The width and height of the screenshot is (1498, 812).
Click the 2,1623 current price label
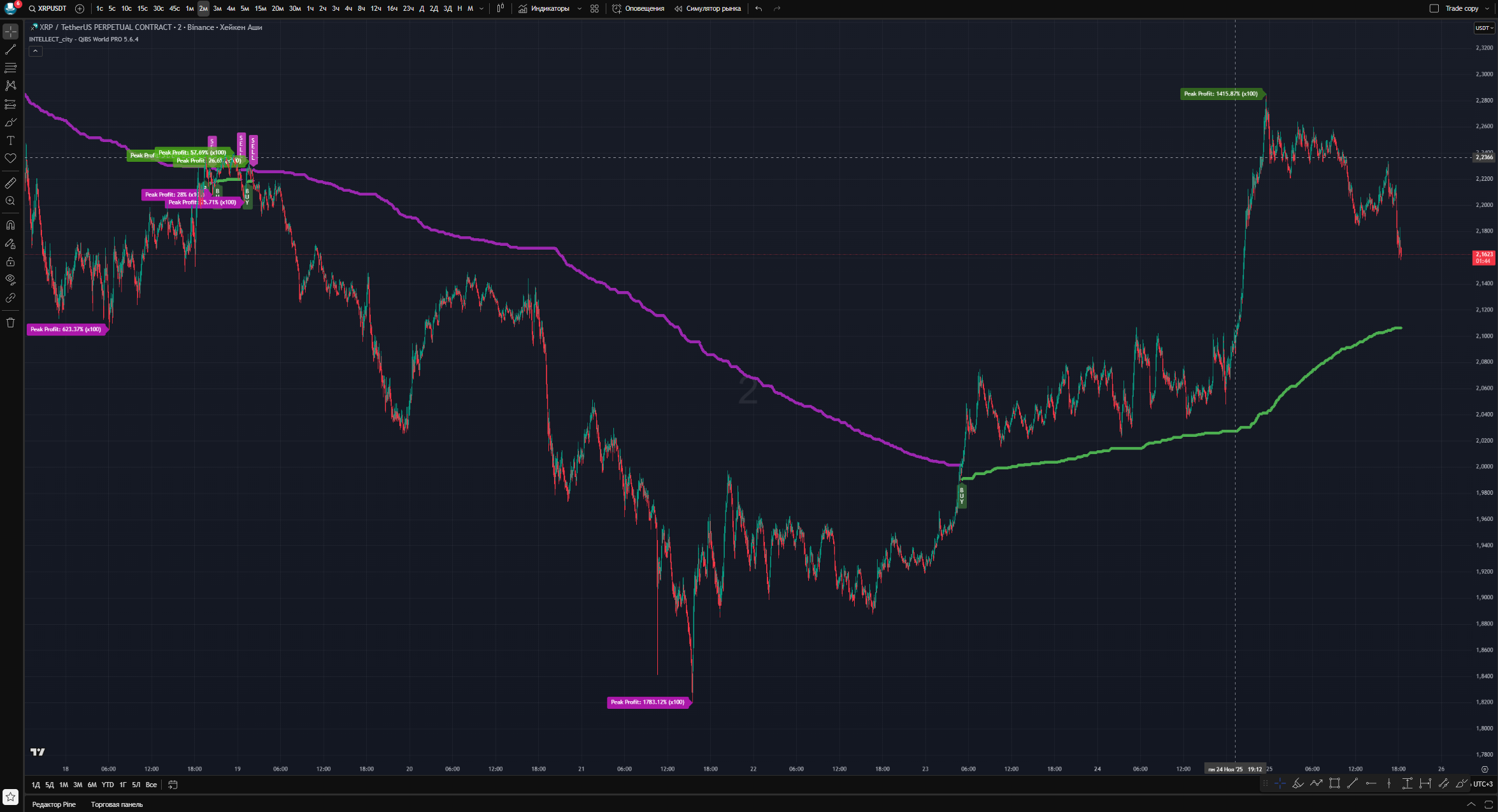(x=1483, y=257)
